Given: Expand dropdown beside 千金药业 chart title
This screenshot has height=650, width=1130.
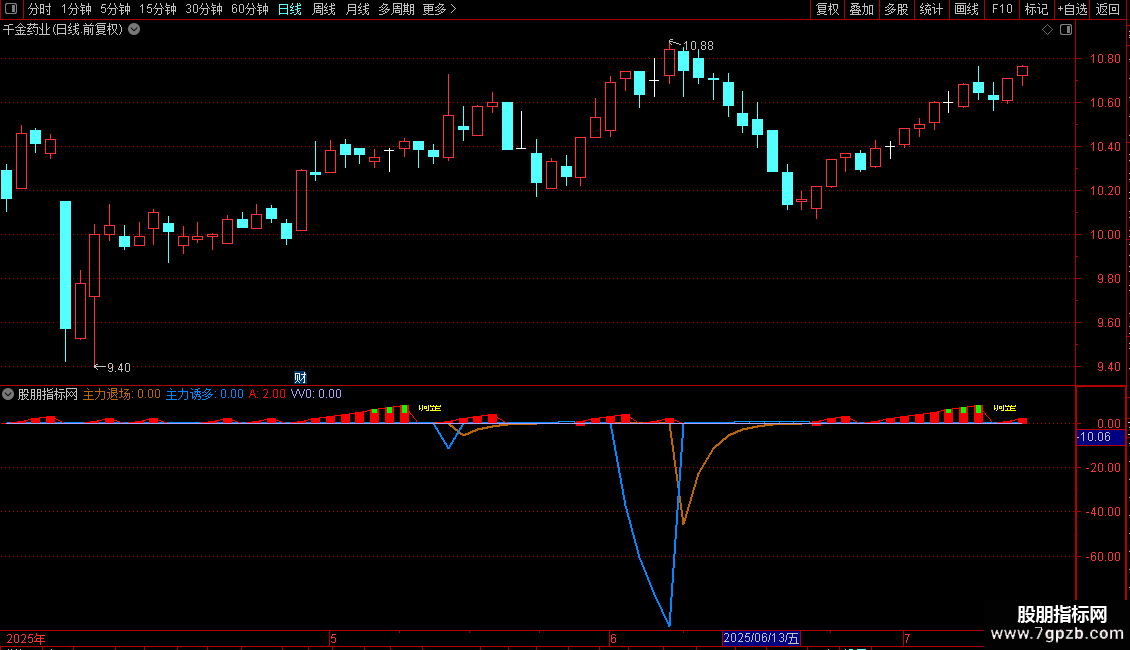Looking at the screenshot, I should 134,30.
